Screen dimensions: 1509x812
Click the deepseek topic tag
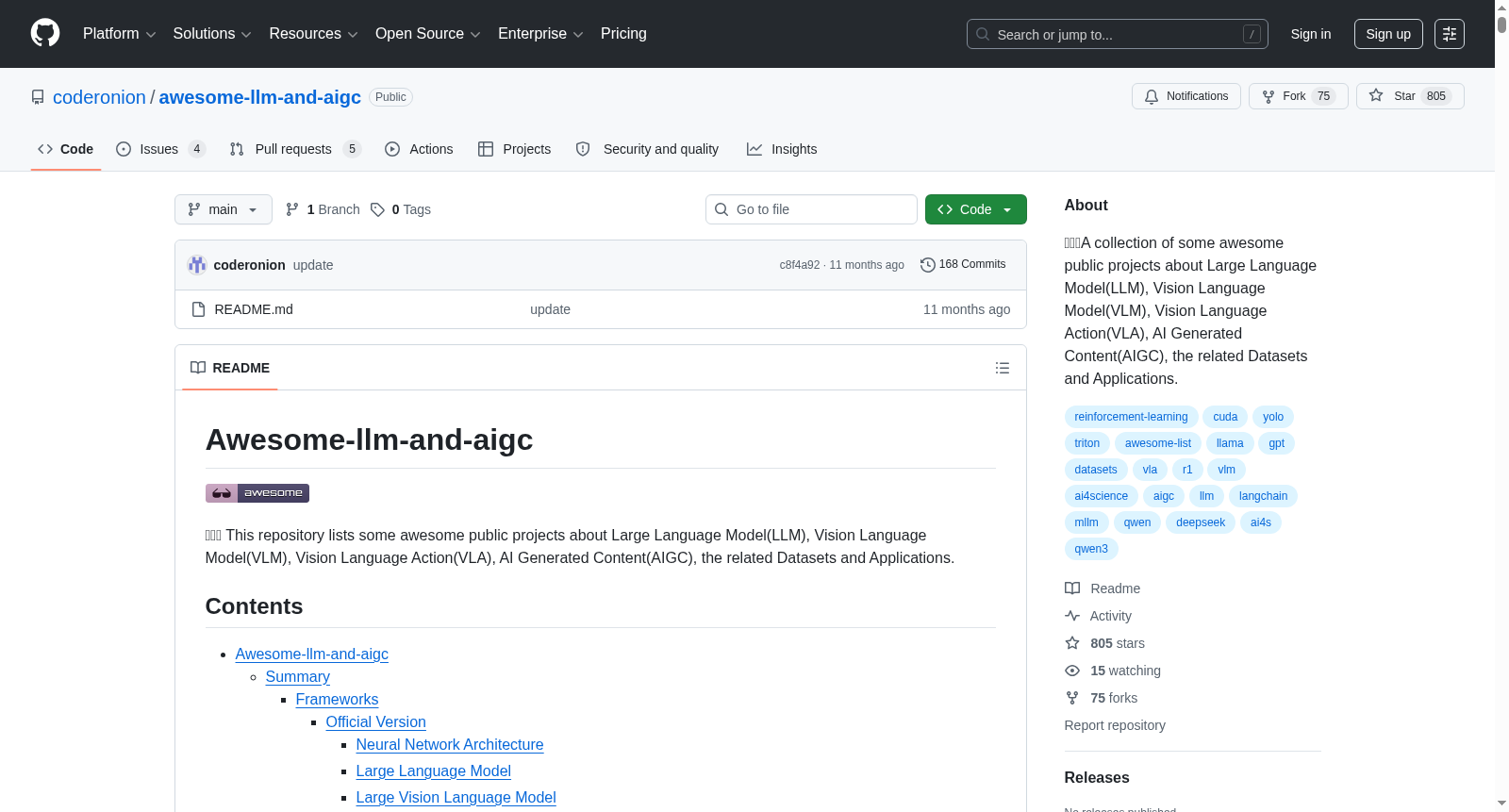1201,522
